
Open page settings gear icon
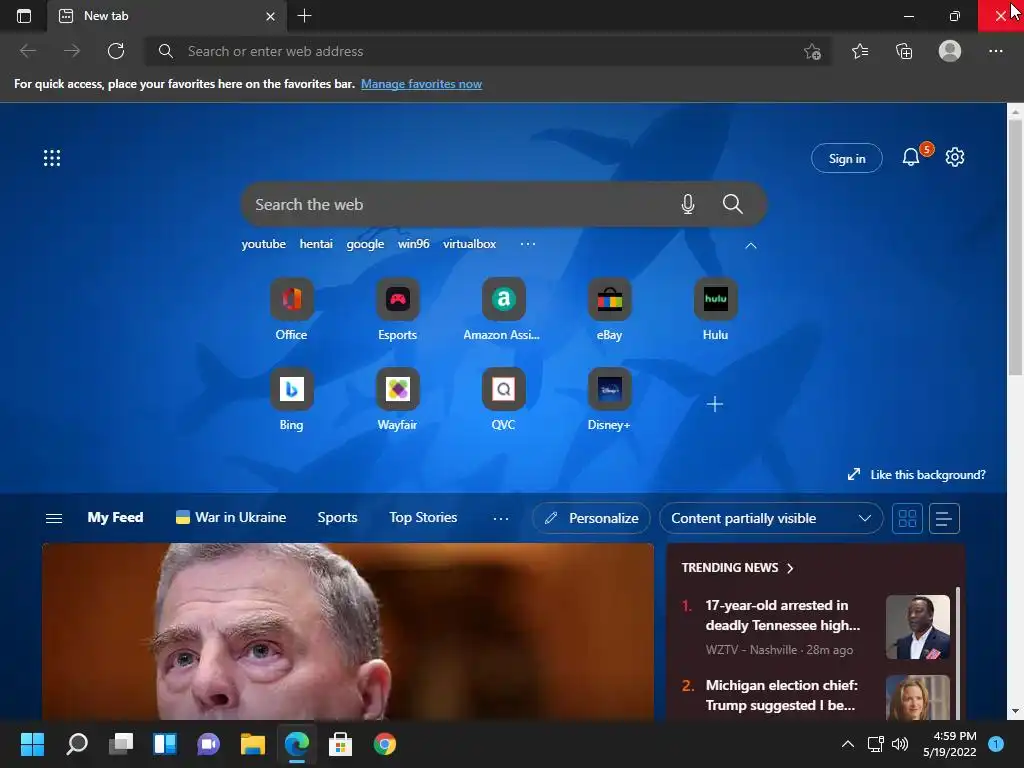pyautogui.click(x=955, y=157)
